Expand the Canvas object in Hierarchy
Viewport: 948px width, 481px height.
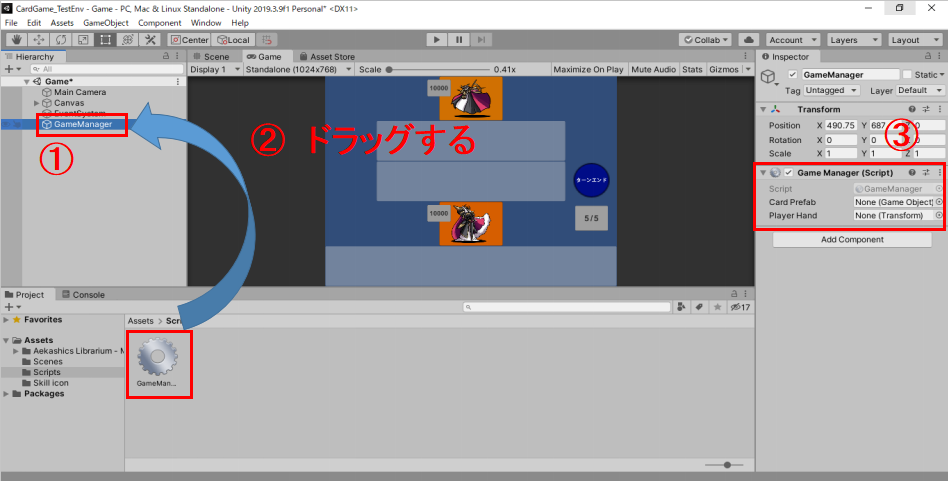coord(37,103)
